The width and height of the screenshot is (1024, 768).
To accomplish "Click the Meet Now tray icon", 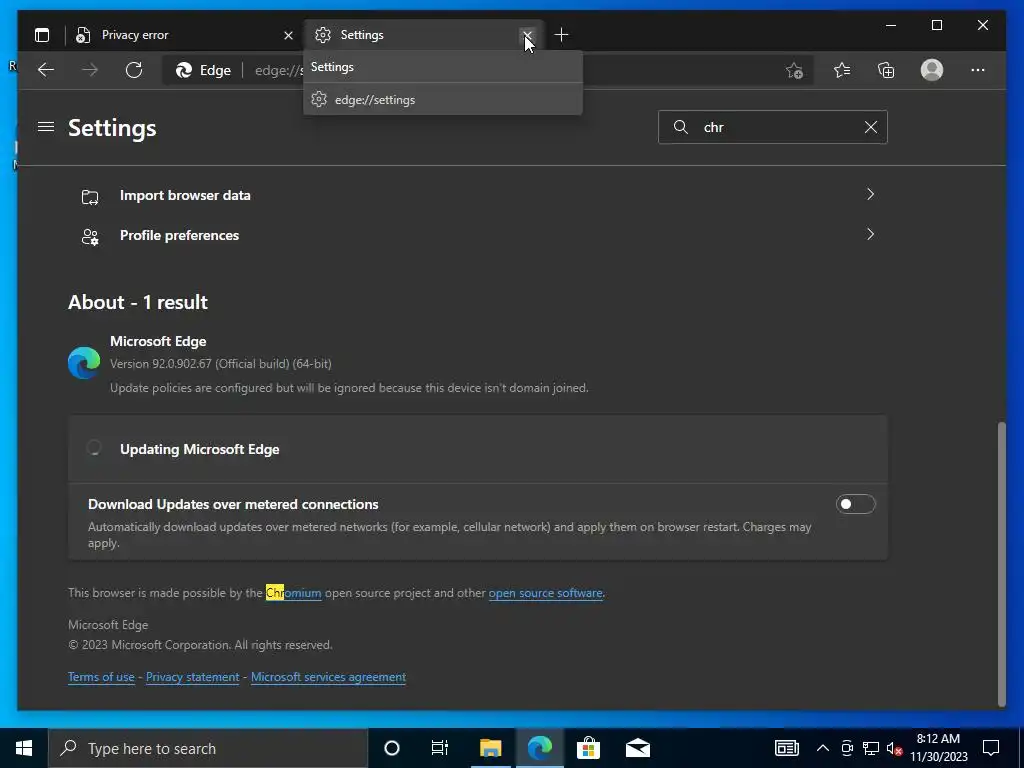I will (847, 748).
